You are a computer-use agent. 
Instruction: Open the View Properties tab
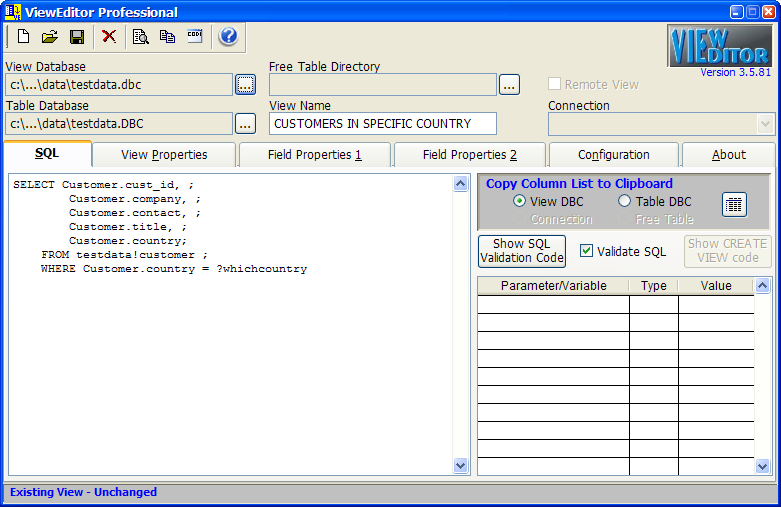pos(164,155)
